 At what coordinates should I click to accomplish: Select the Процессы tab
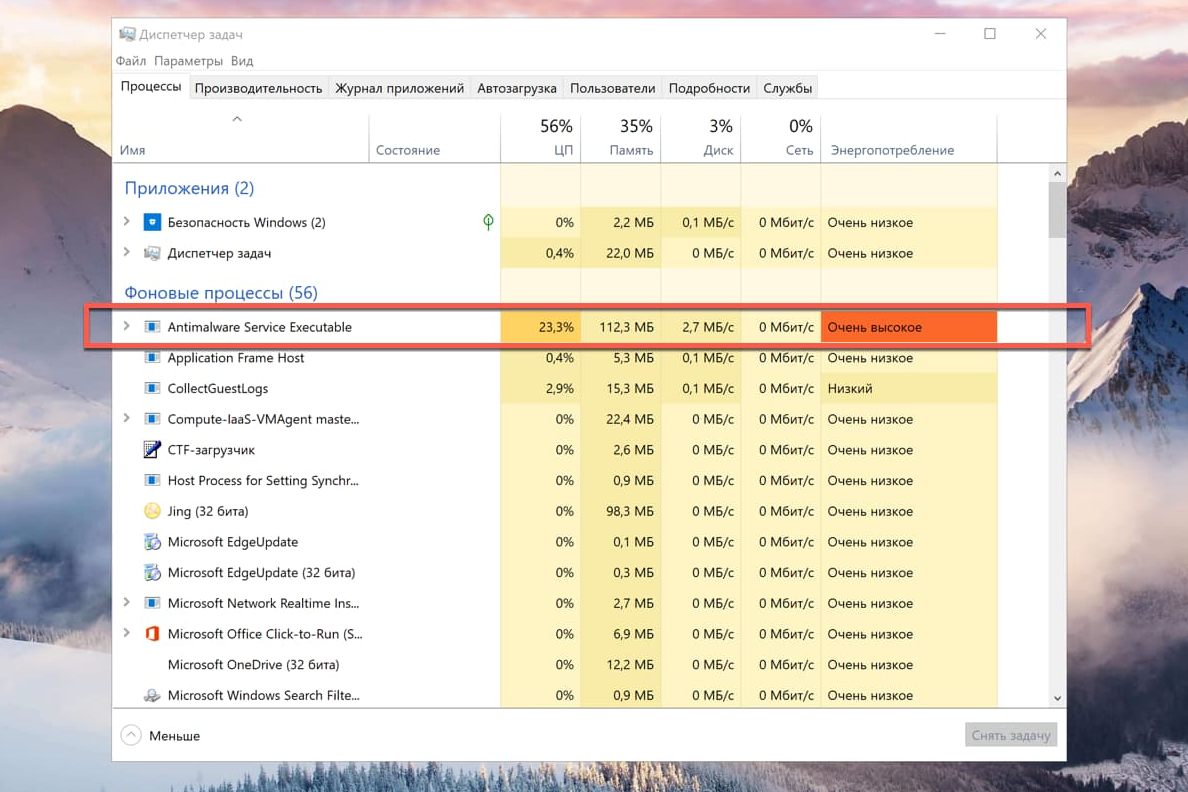(x=151, y=86)
